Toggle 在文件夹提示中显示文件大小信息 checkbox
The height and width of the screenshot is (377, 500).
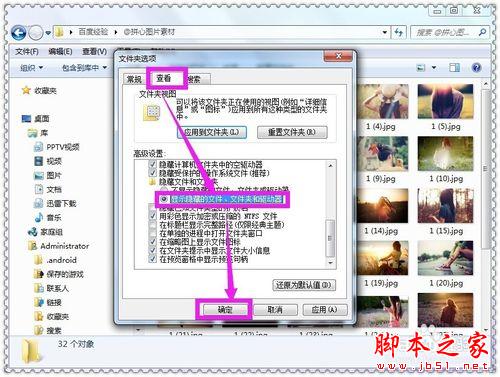pos(152,250)
